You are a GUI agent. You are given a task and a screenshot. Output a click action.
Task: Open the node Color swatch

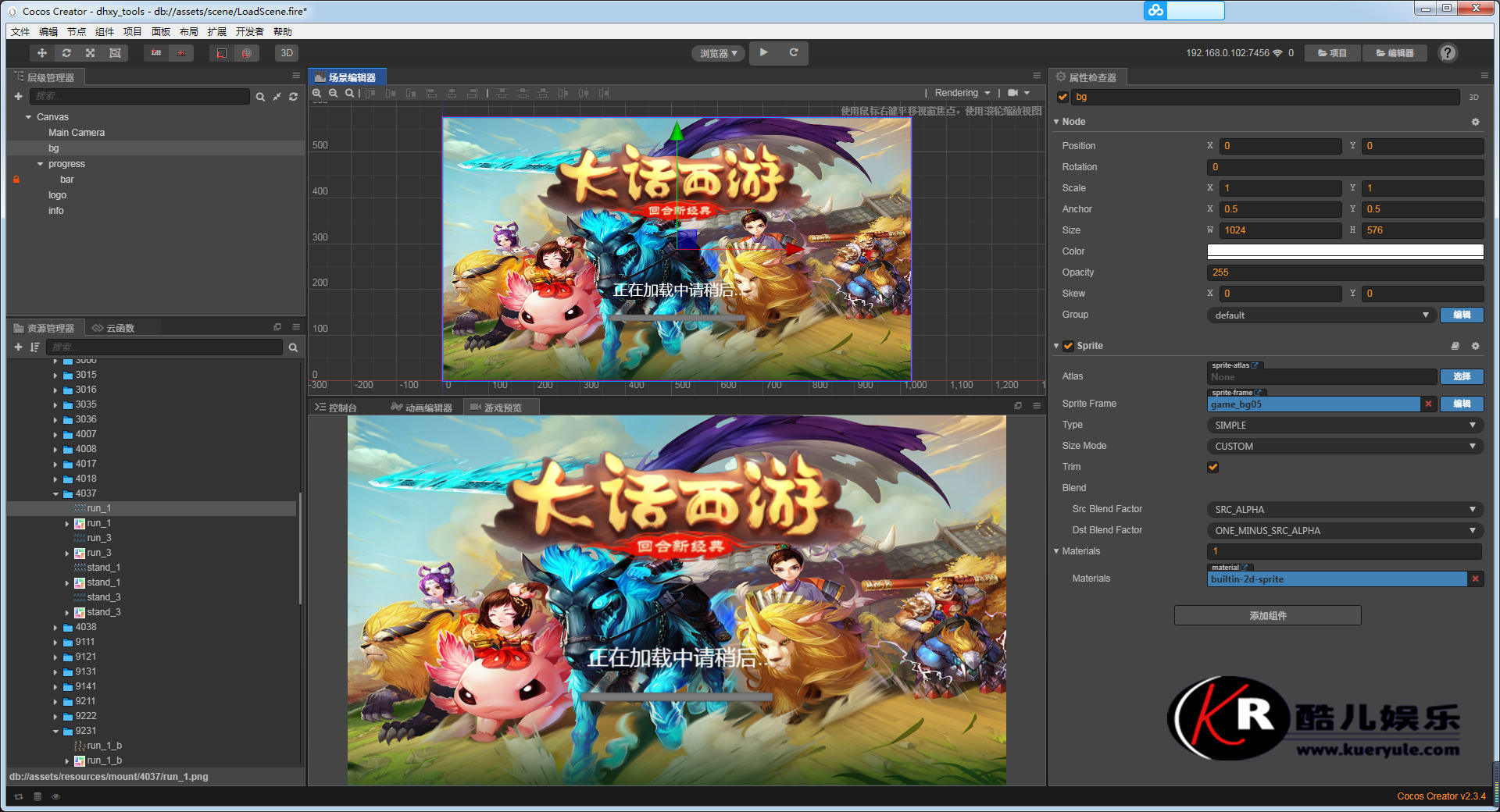pyautogui.click(x=1345, y=251)
